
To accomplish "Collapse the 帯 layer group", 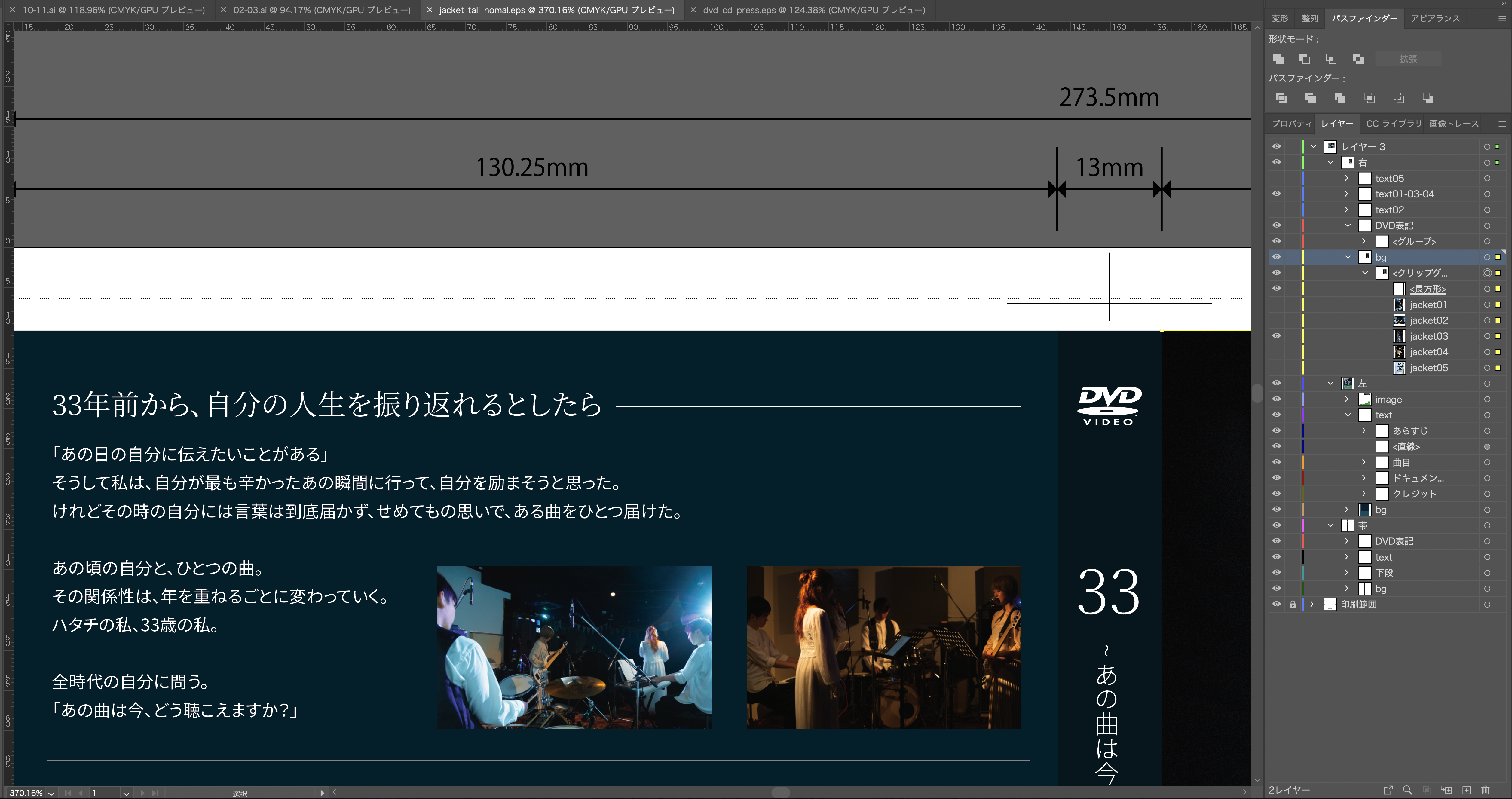I will pos(1331,525).
